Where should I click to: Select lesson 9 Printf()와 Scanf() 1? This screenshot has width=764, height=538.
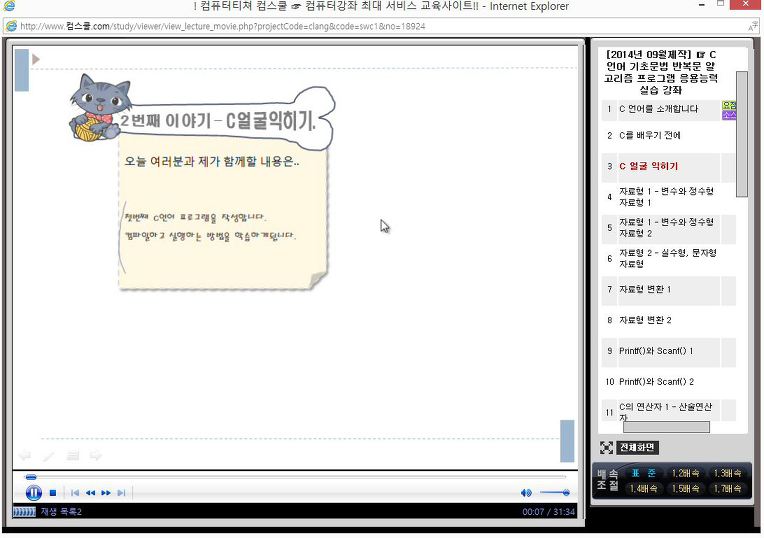(661, 351)
